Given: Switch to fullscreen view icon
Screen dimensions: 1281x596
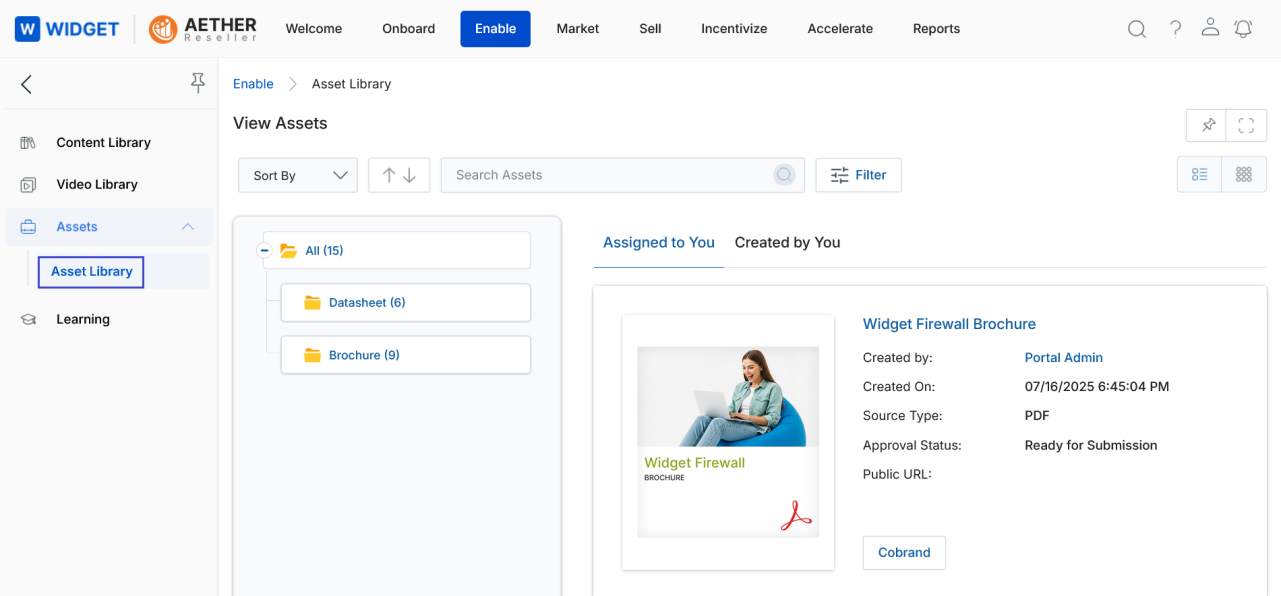Looking at the screenshot, I should (1246, 125).
